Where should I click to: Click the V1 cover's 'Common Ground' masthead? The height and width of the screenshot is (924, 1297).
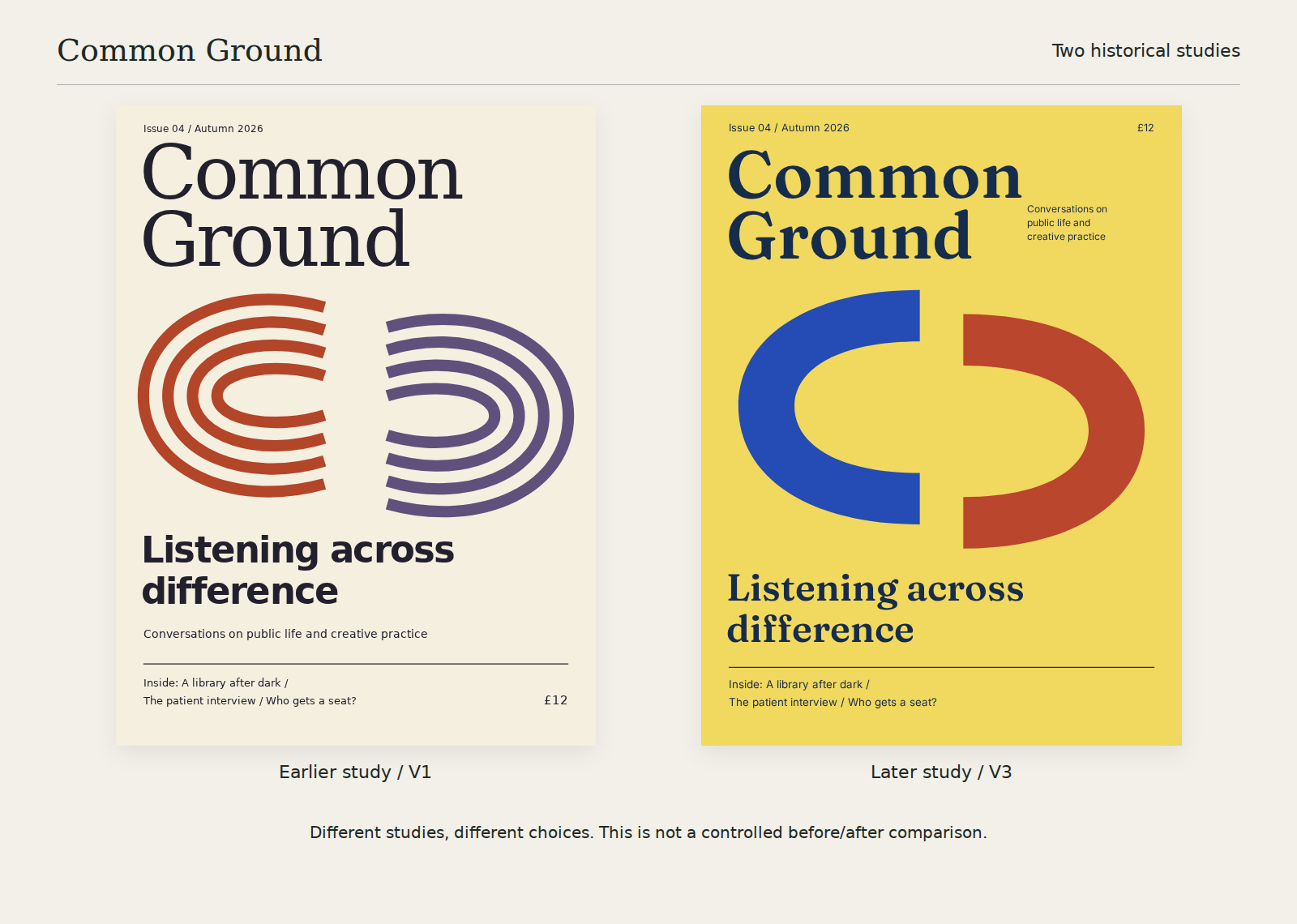click(302, 206)
